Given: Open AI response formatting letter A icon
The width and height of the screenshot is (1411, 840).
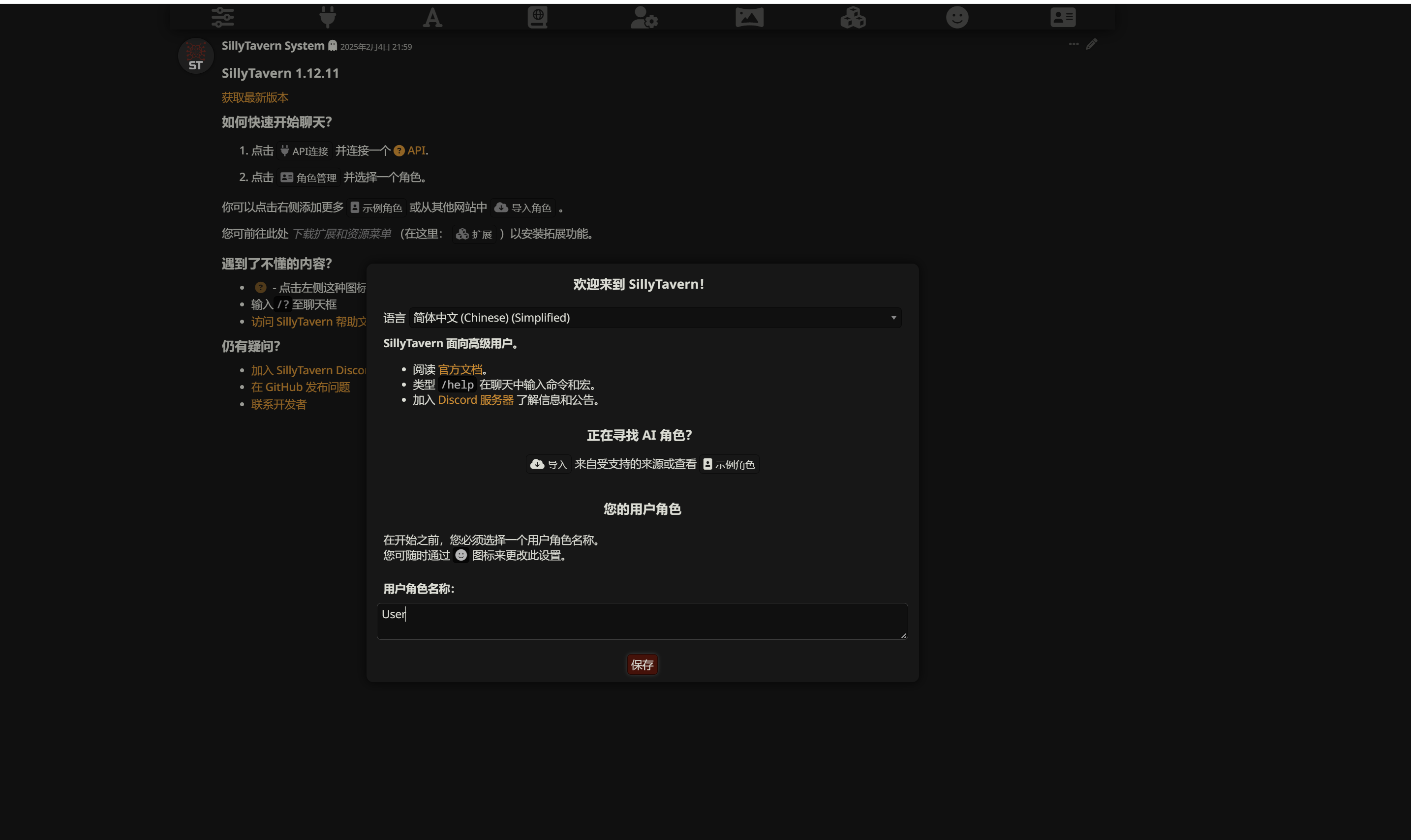Looking at the screenshot, I should click(432, 18).
